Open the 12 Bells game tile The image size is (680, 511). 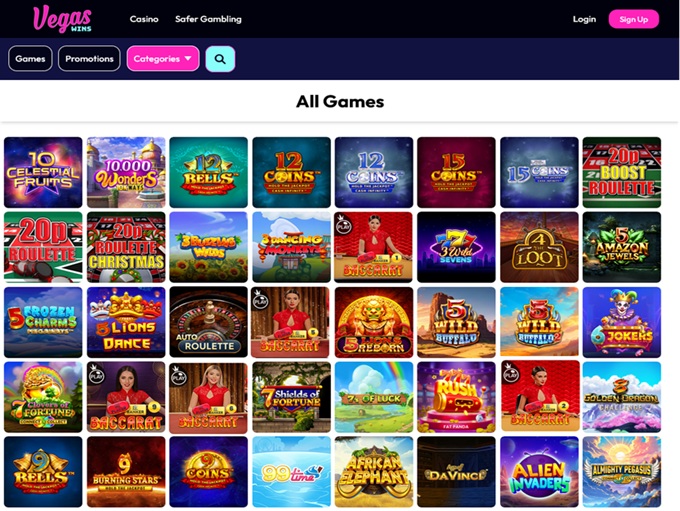click(x=209, y=172)
